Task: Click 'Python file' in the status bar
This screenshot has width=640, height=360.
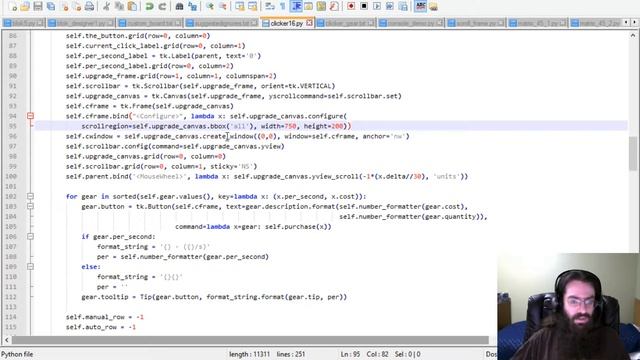Action: tap(17, 354)
